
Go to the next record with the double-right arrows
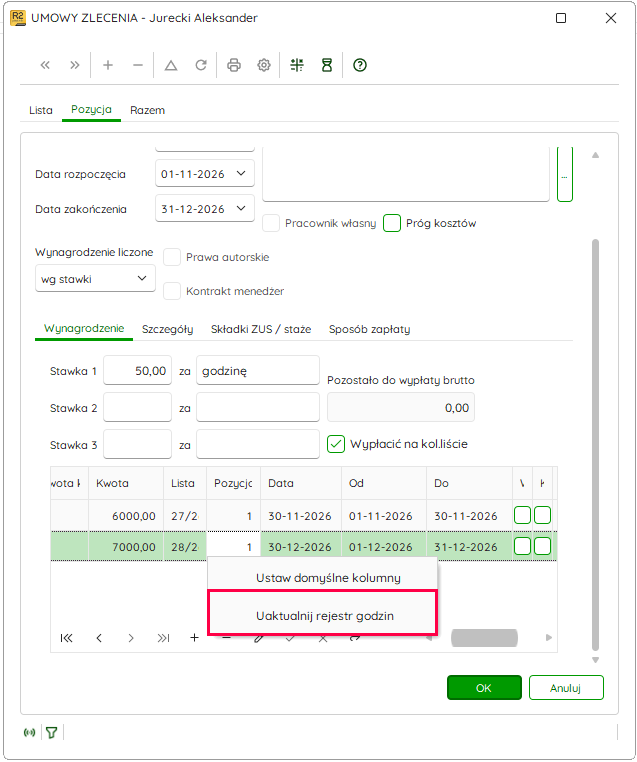click(x=74, y=65)
